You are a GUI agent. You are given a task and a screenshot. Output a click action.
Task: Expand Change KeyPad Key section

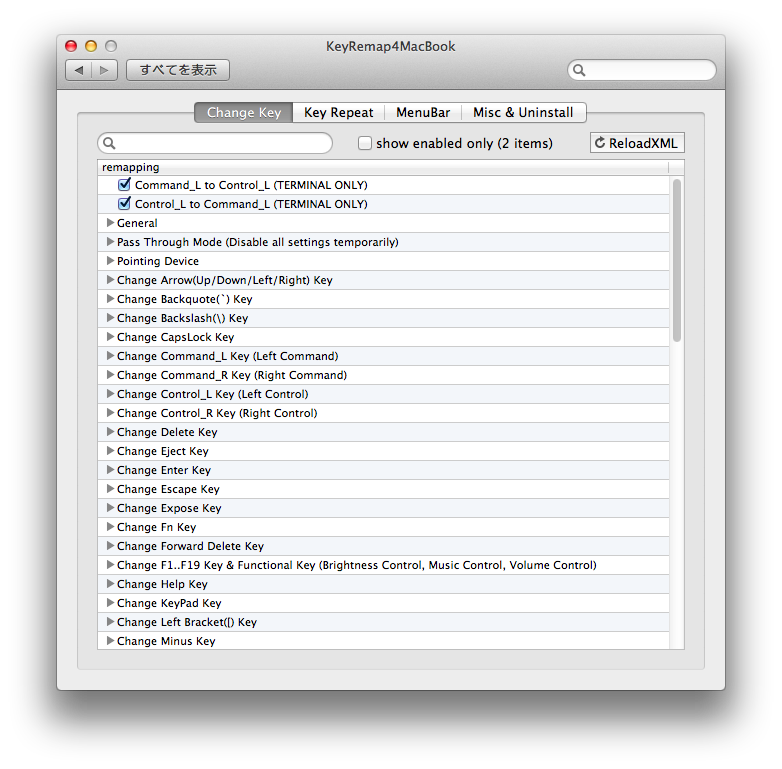coord(111,603)
